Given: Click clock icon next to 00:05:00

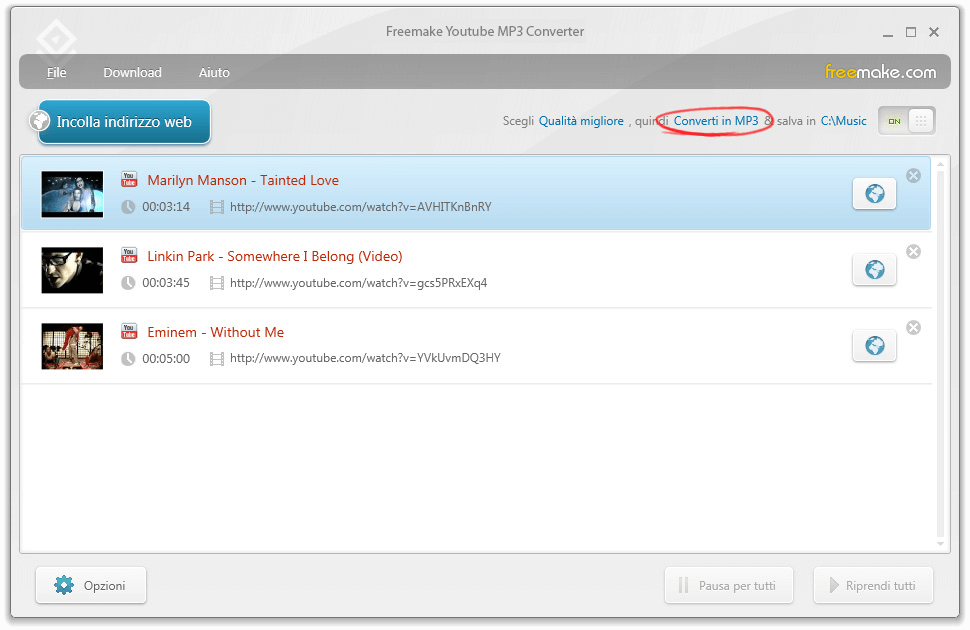Looking at the screenshot, I should click(x=128, y=358).
